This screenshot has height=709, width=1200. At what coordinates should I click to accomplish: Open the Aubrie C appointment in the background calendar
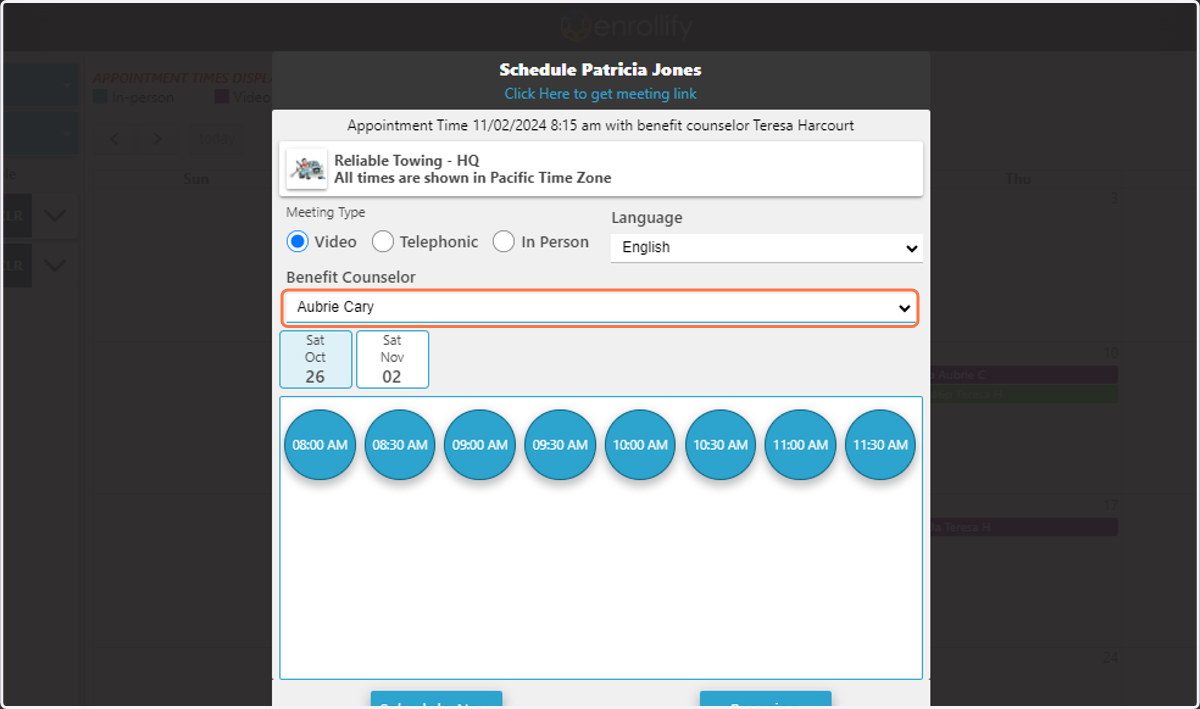tap(1023, 375)
